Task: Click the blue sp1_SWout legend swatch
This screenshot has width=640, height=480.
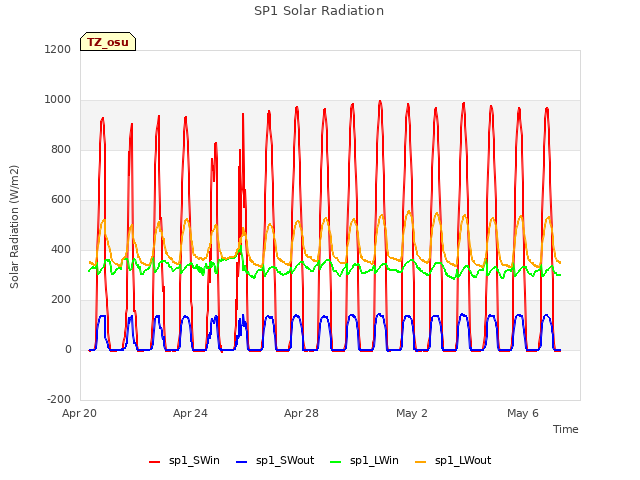Action: point(242,462)
